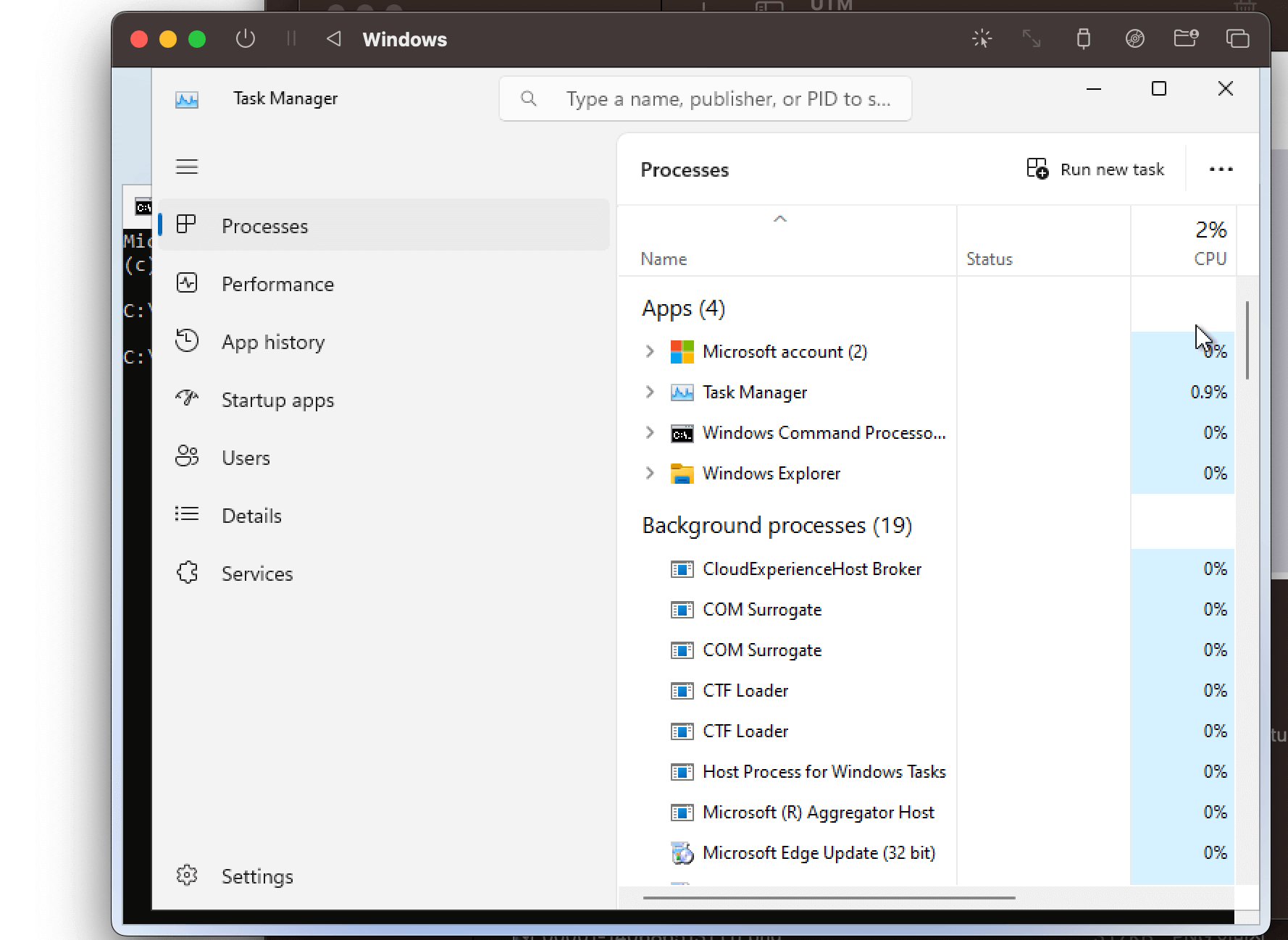This screenshot has width=1288, height=940.
Task: Close the Task Manager window
Action: click(x=1225, y=88)
